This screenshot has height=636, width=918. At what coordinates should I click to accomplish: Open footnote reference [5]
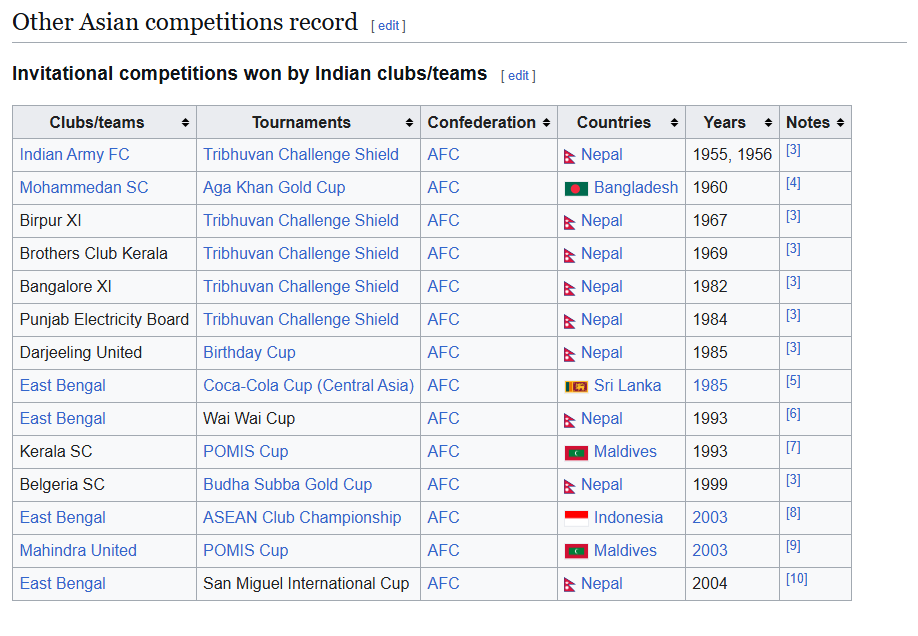click(793, 381)
